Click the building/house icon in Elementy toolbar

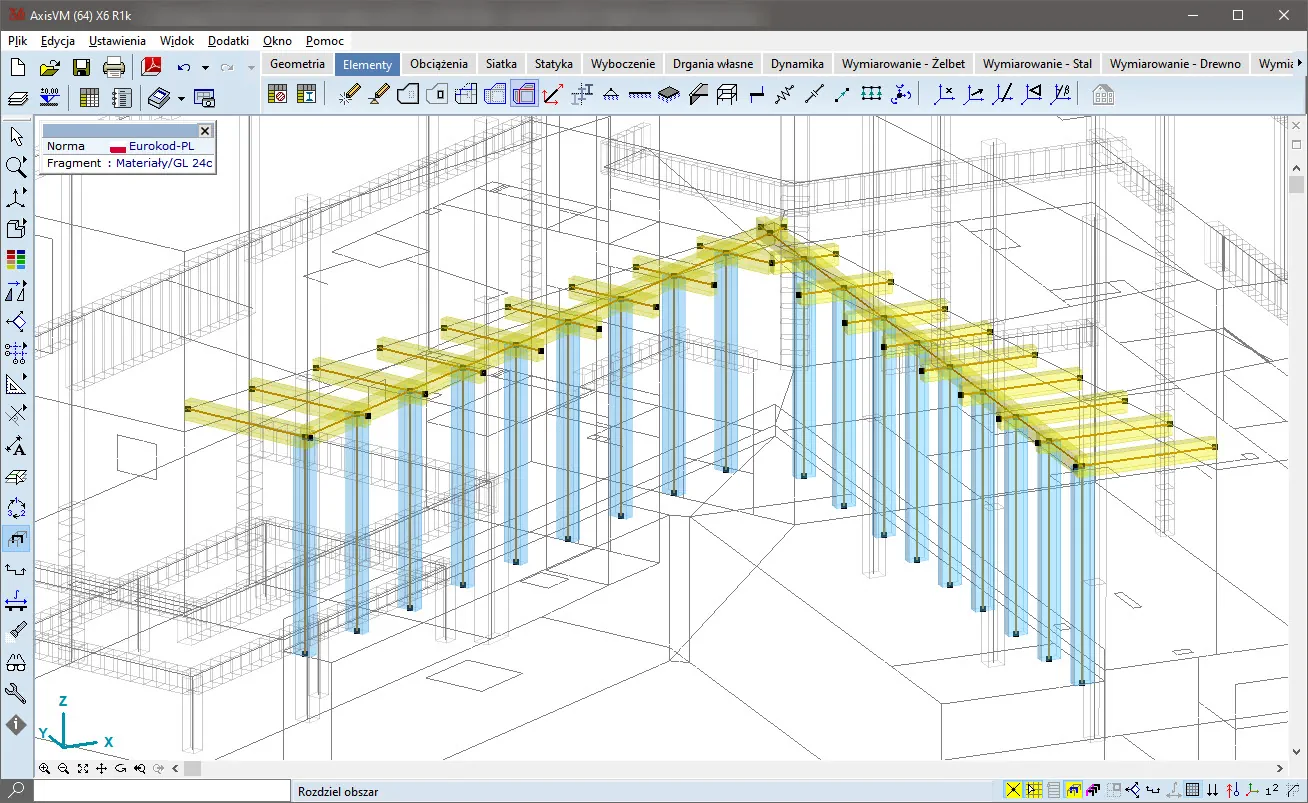coord(1102,95)
